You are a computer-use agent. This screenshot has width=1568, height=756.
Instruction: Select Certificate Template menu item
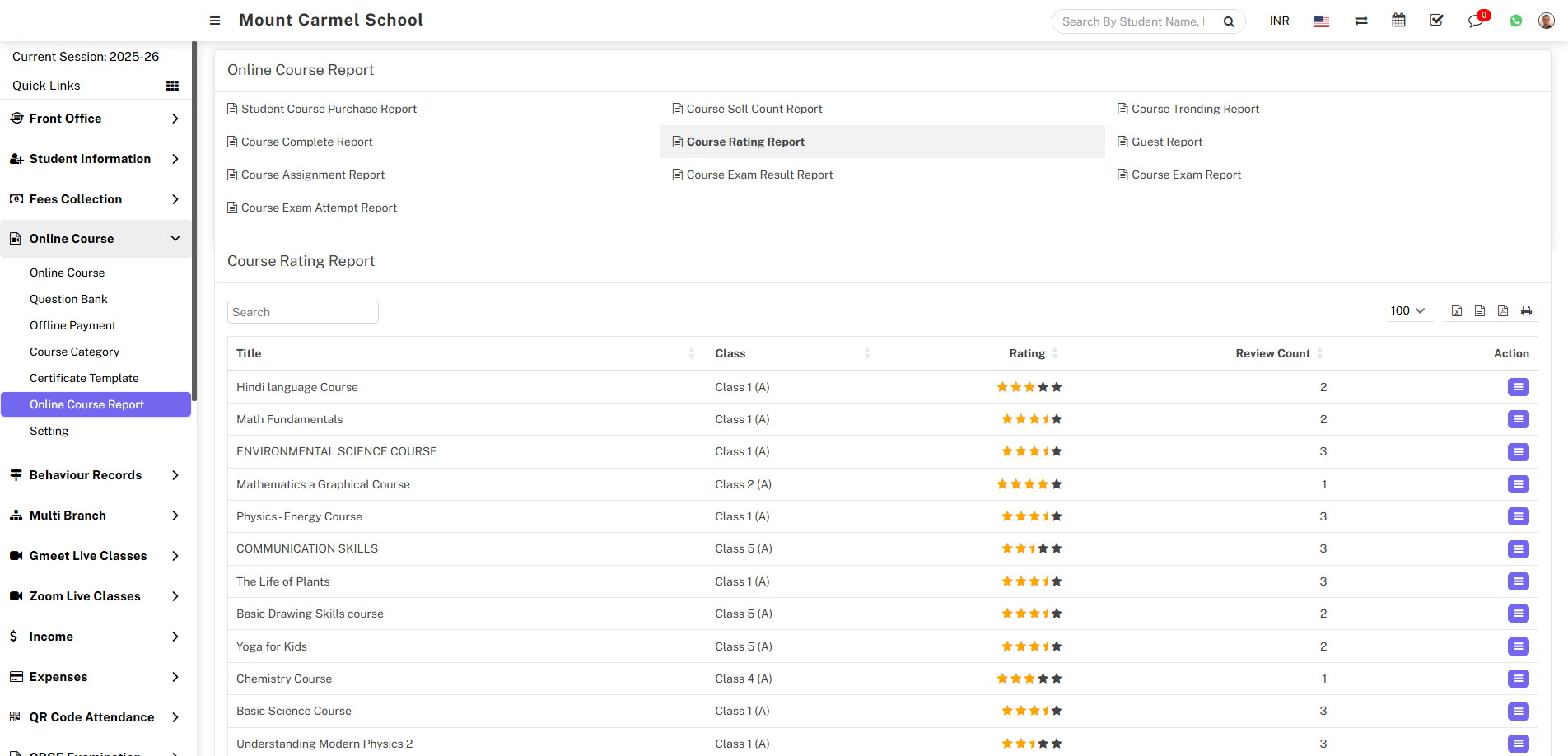click(84, 378)
